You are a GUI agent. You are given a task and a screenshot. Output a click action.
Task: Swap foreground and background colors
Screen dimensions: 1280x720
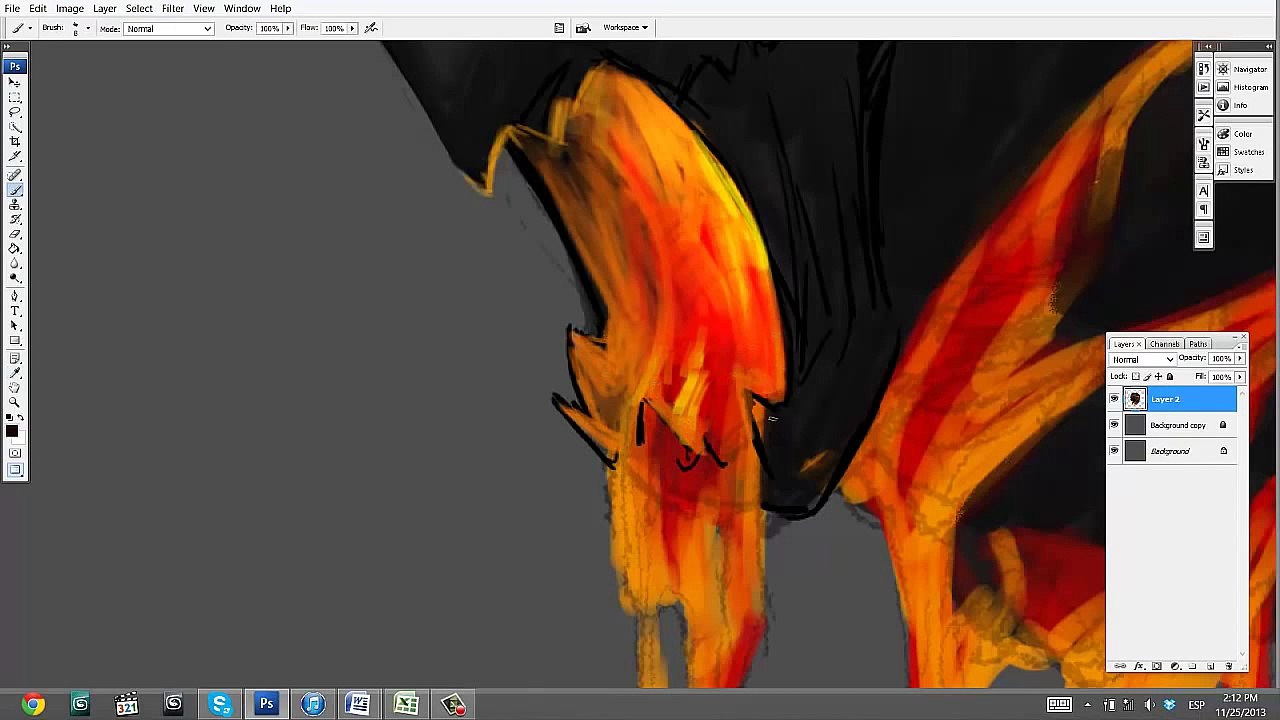pyautogui.click(x=21, y=419)
